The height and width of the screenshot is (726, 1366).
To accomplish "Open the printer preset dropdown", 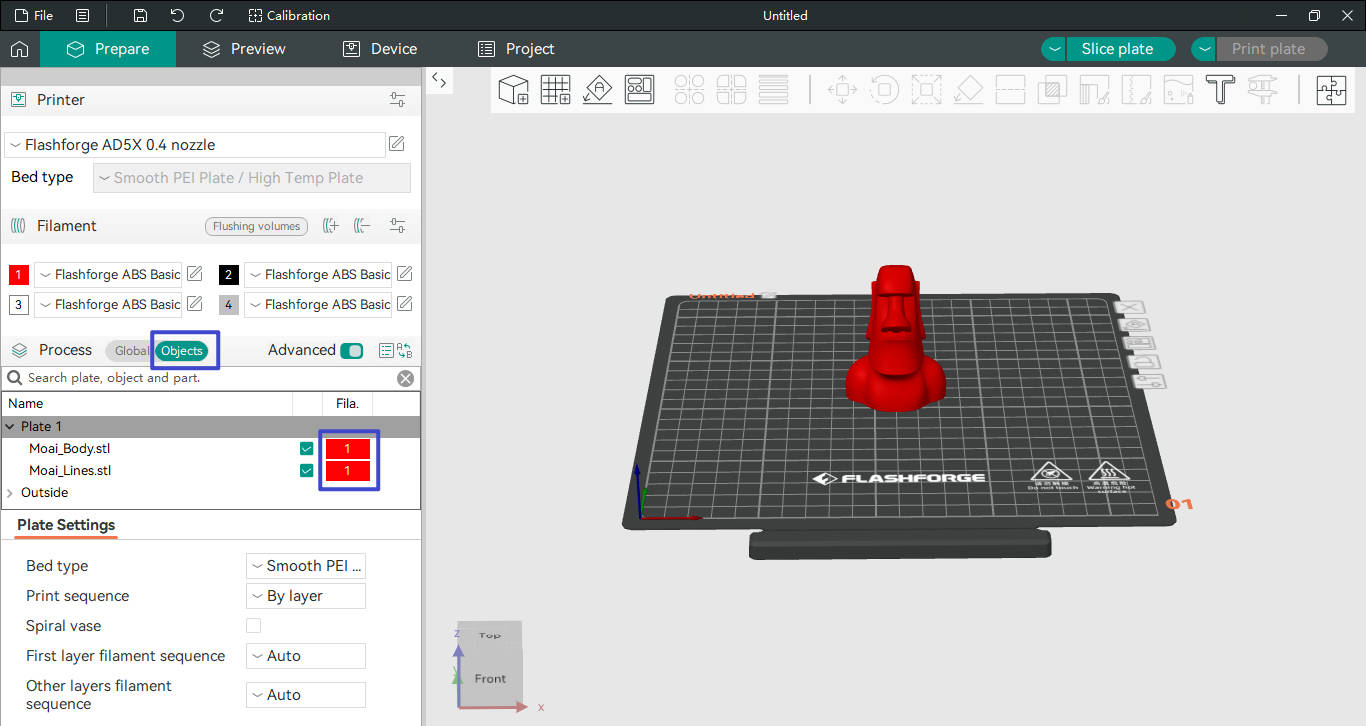I will 195,145.
